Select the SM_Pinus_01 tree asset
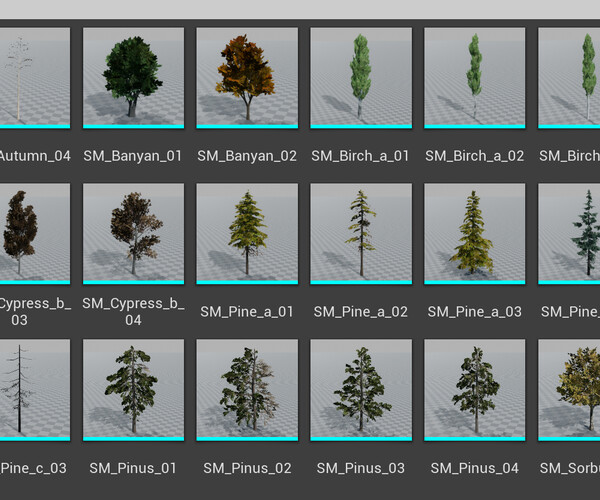The width and height of the screenshot is (600, 500). click(133, 390)
